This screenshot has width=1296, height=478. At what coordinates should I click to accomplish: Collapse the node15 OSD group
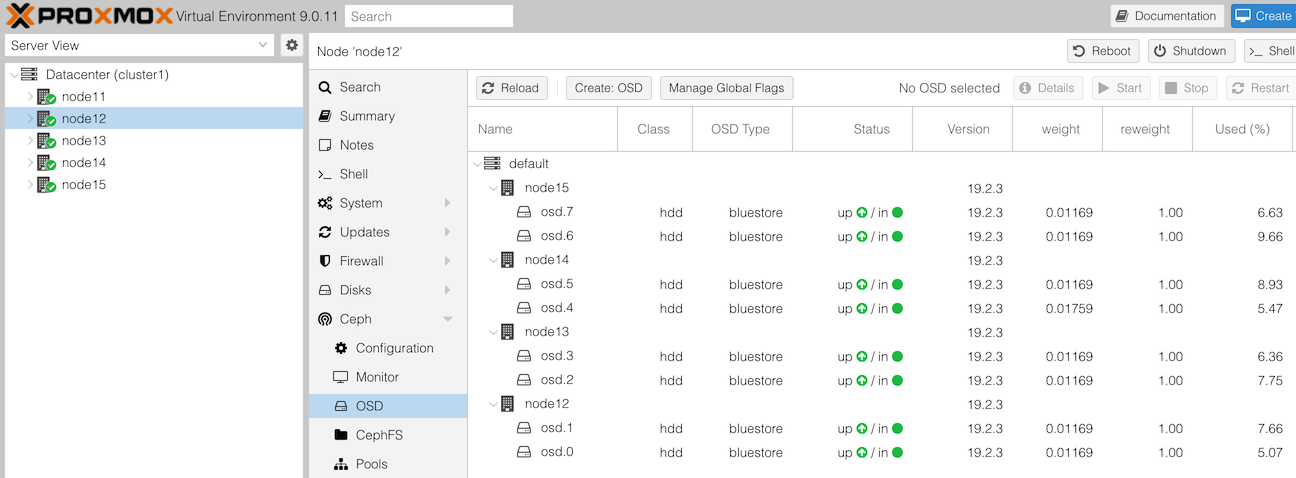click(492, 188)
